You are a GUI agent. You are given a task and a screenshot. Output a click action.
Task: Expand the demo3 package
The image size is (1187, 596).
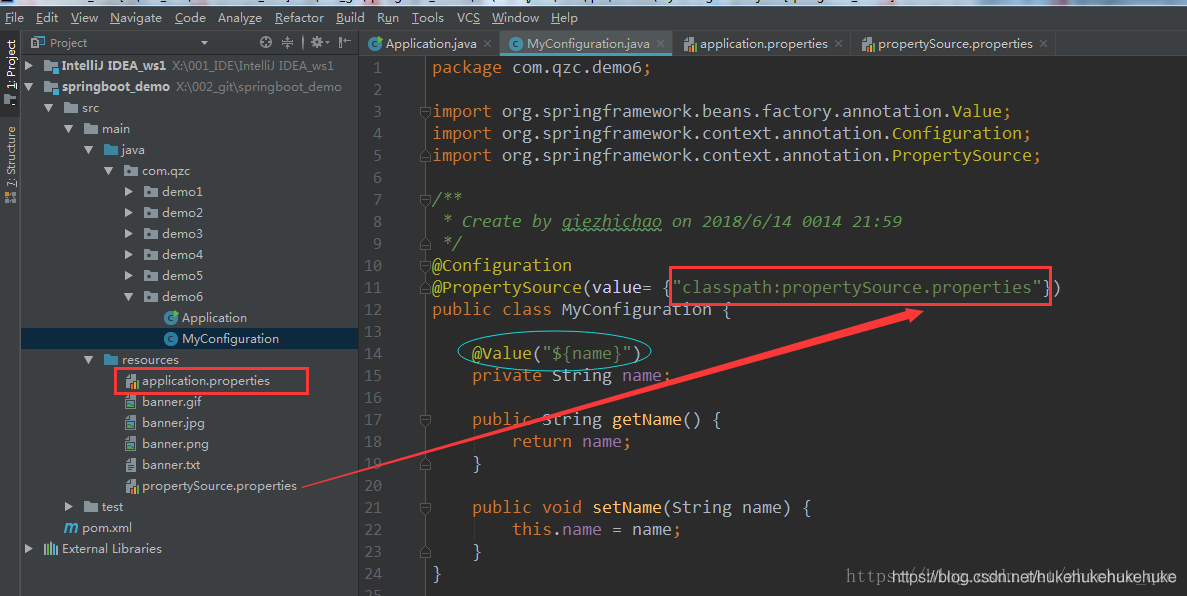point(129,234)
